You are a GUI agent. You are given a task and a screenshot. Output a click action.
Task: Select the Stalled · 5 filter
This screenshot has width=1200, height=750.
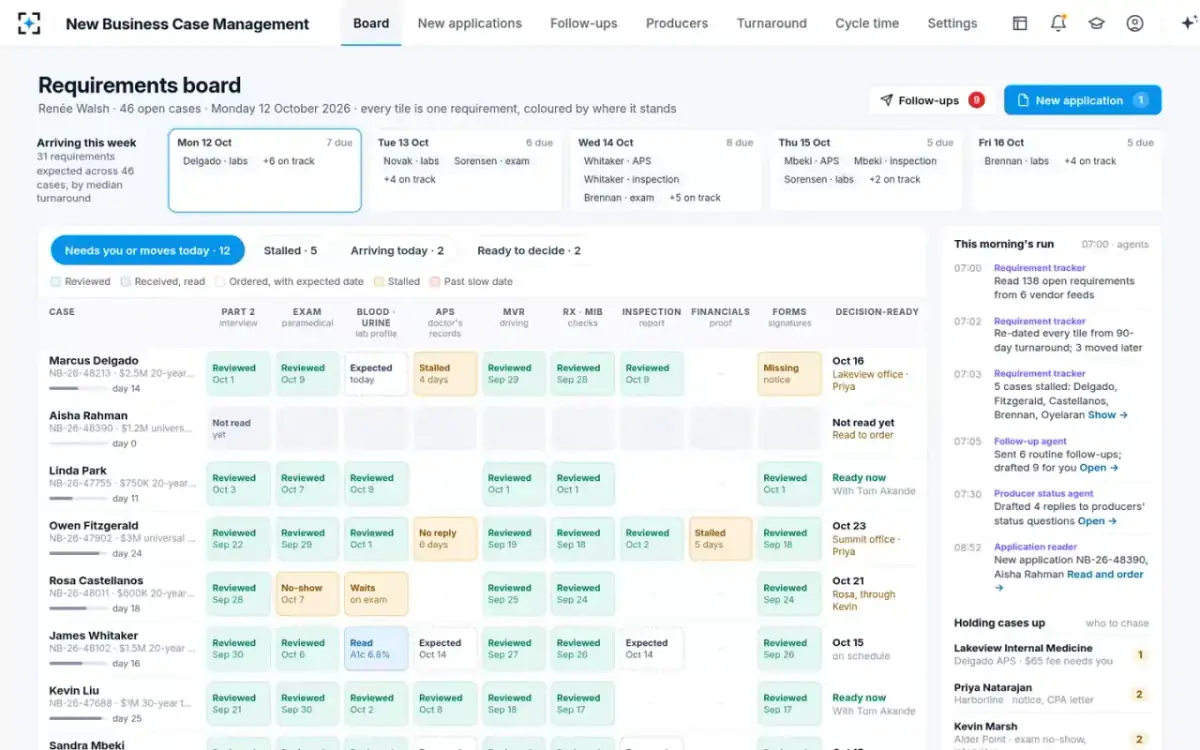click(x=290, y=251)
